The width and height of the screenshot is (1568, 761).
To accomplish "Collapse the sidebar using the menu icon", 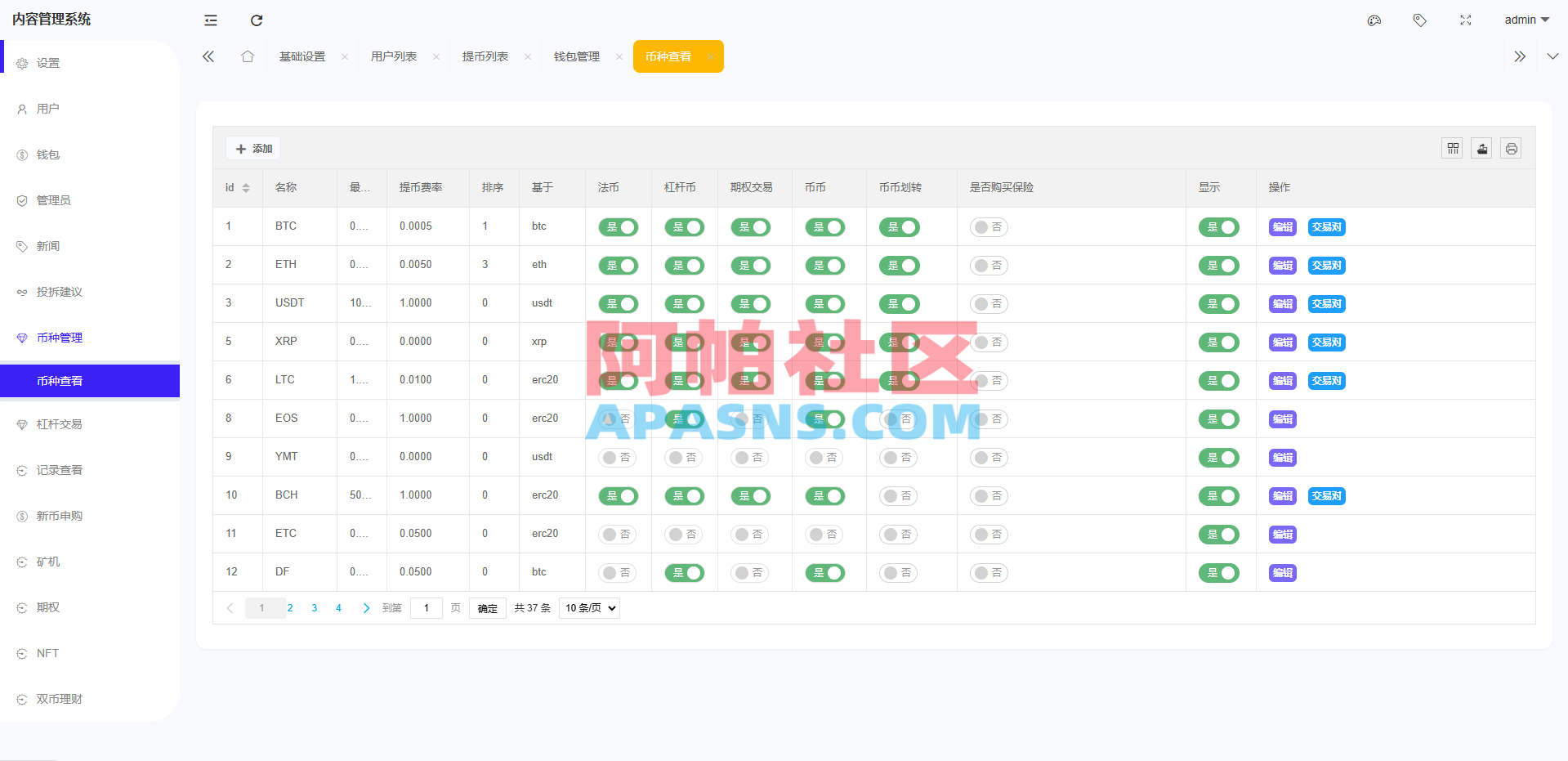I will [x=210, y=20].
